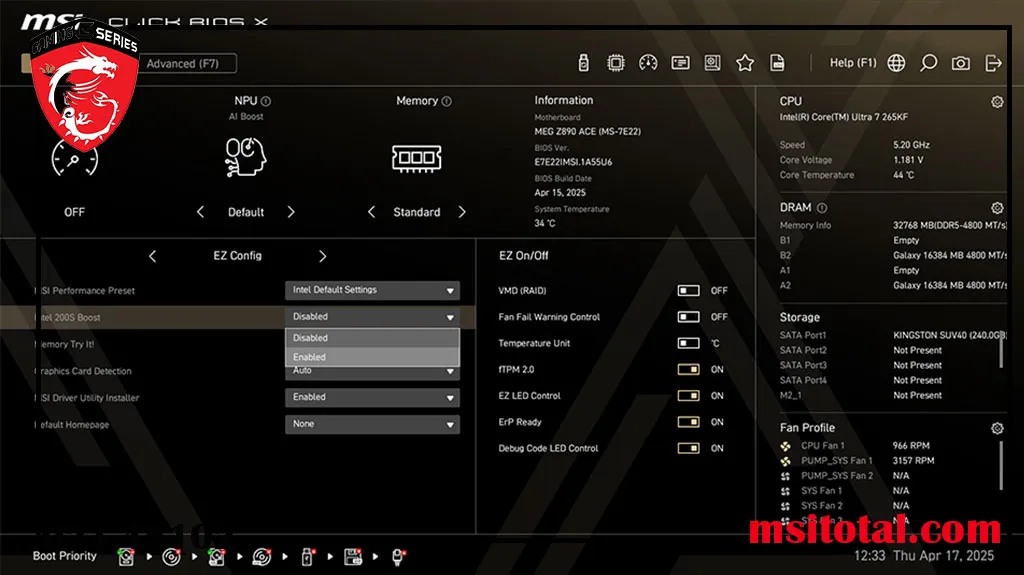Open the hardware monitor gauge icon
The height and width of the screenshot is (575, 1024).
coord(648,63)
